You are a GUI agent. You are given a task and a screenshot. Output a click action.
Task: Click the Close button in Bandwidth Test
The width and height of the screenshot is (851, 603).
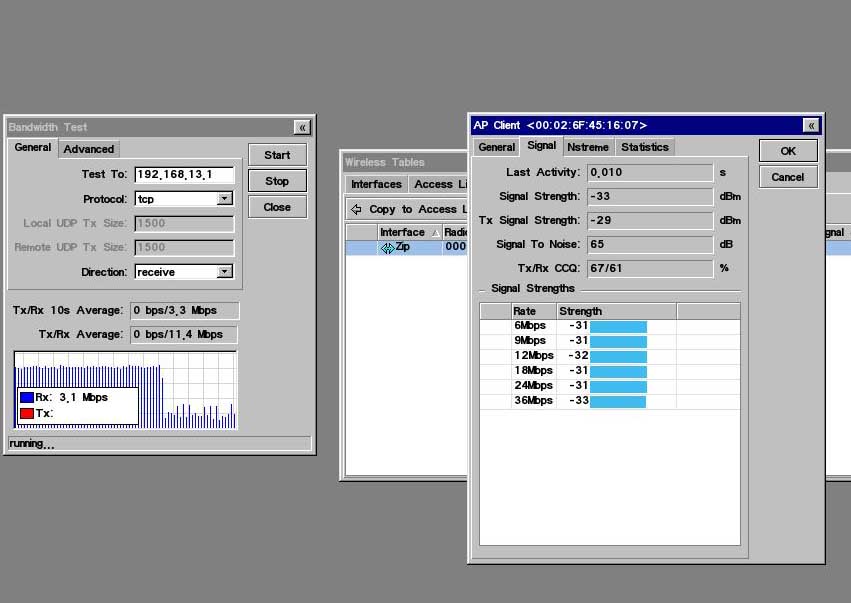[277, 207]
